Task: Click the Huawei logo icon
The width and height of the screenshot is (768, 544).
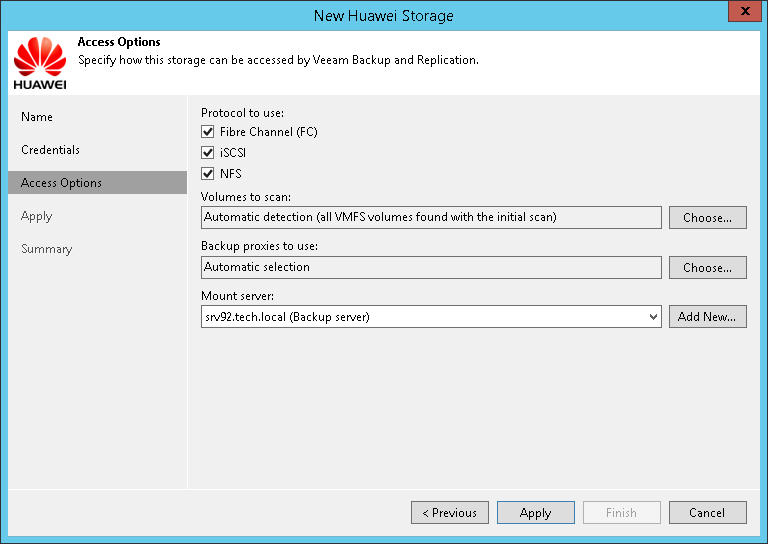Action: point(40,62)
